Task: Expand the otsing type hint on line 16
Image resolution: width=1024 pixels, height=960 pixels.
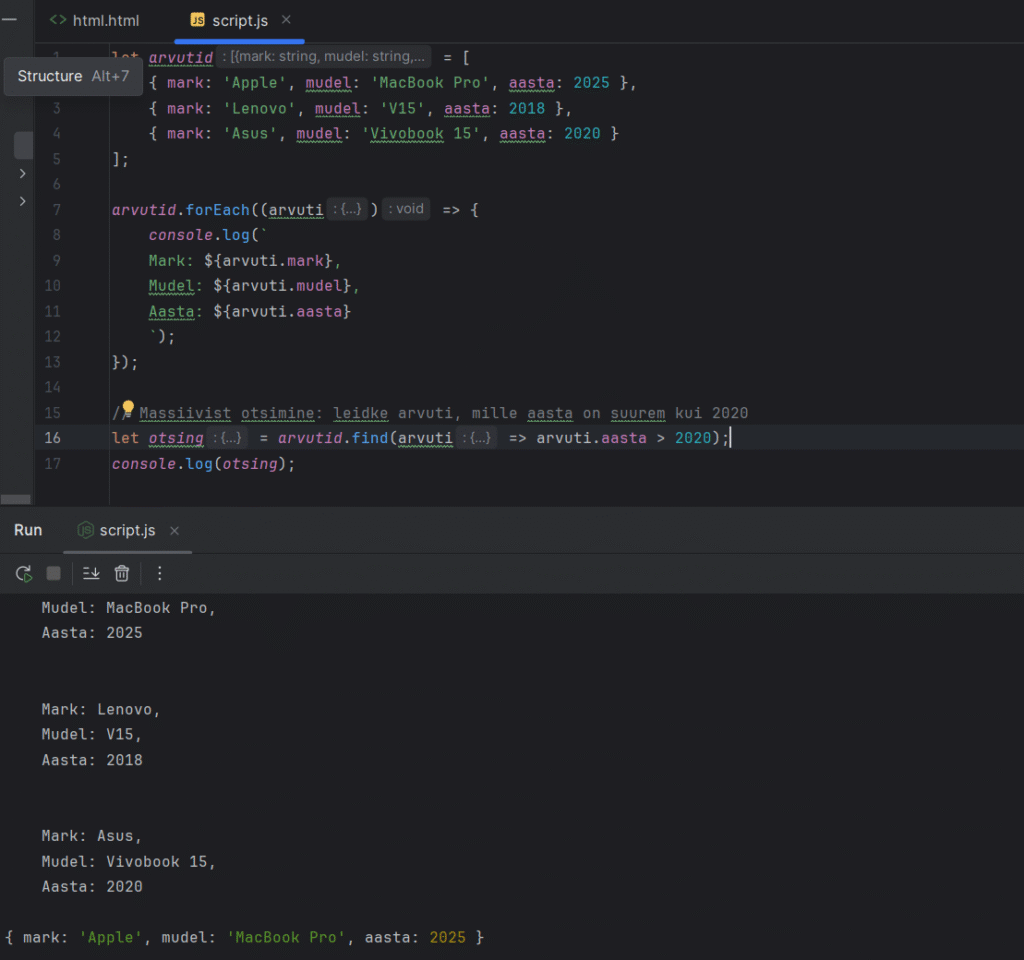Action: pos(228,438)
